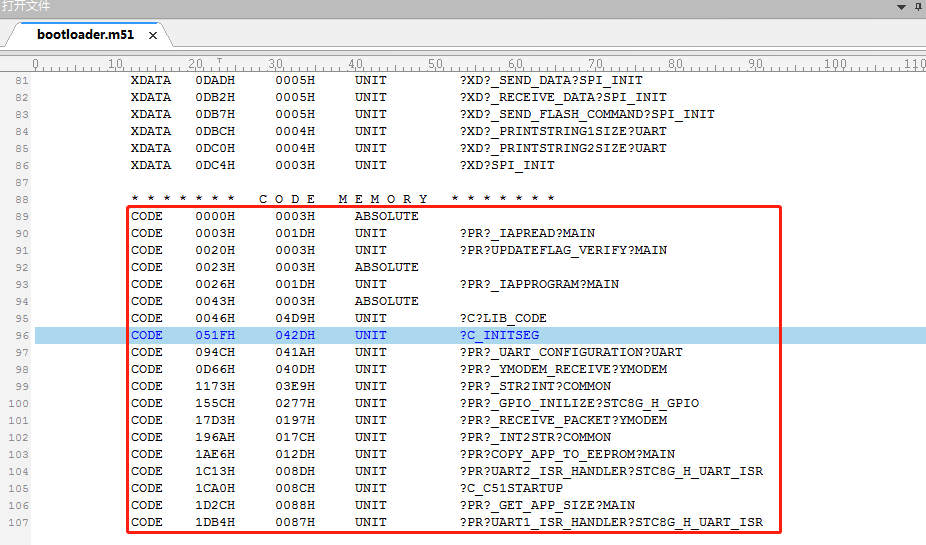Image resolution: width=926 pixels, height=545 pixels.
Task: Click the CODE MEMORY section header
Action: click(x=343, y=199)
